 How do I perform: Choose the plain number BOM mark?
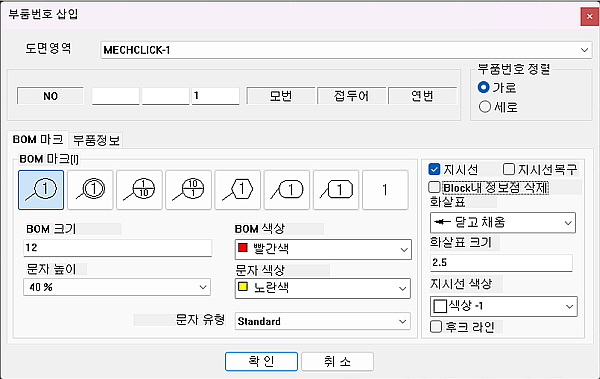click(385, 190)
